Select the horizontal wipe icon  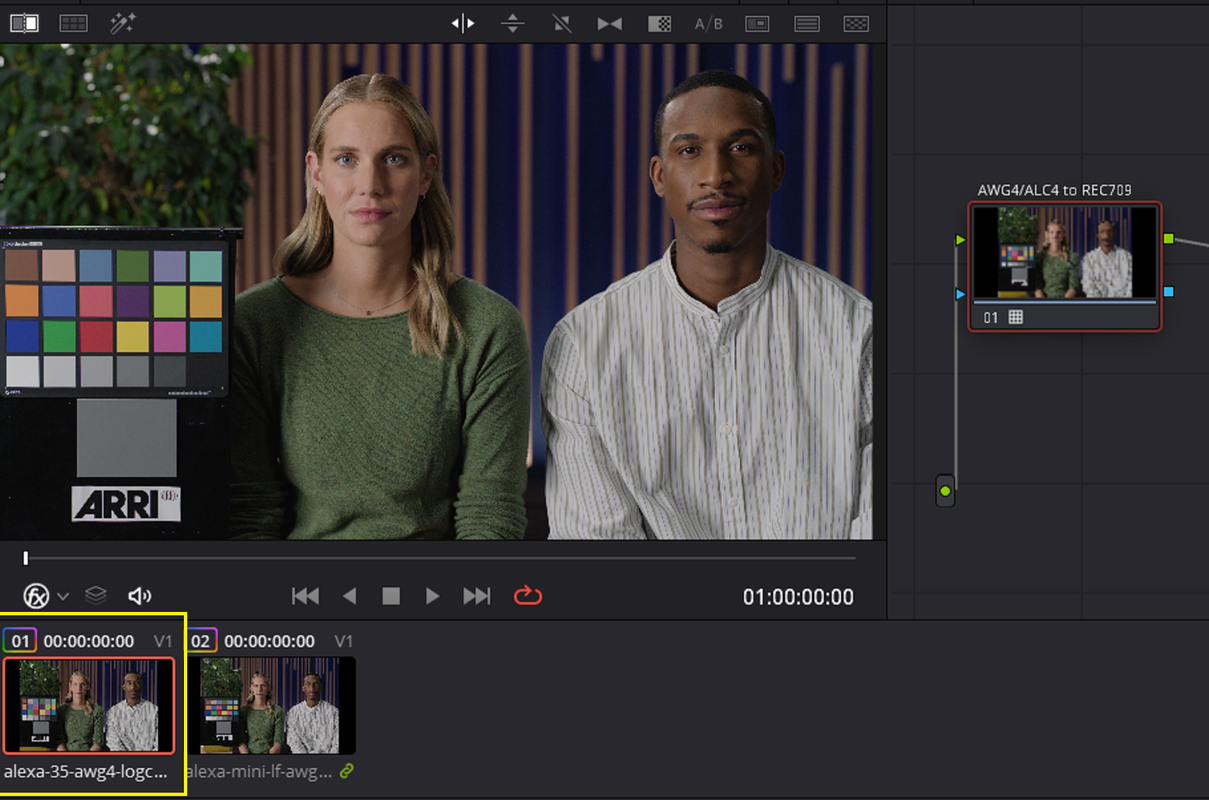tap(463, 24)
